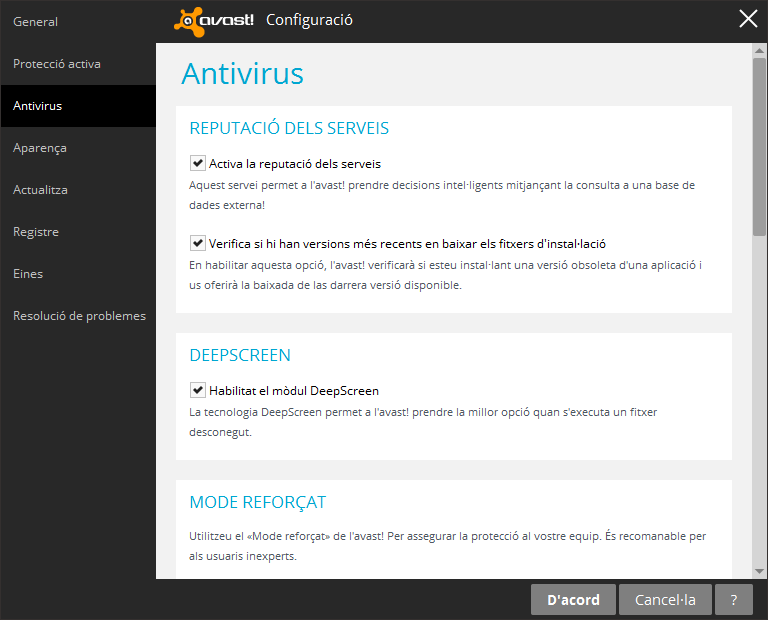The width and height of the screenshot is (768, 620).
Task: Toggle Verifica si hi han versions més recents
Action: point(197,243)
